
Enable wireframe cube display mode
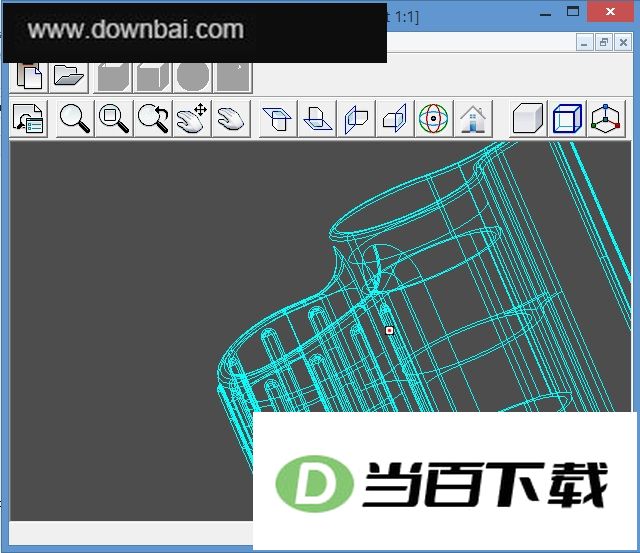click(x=567, y=119)
